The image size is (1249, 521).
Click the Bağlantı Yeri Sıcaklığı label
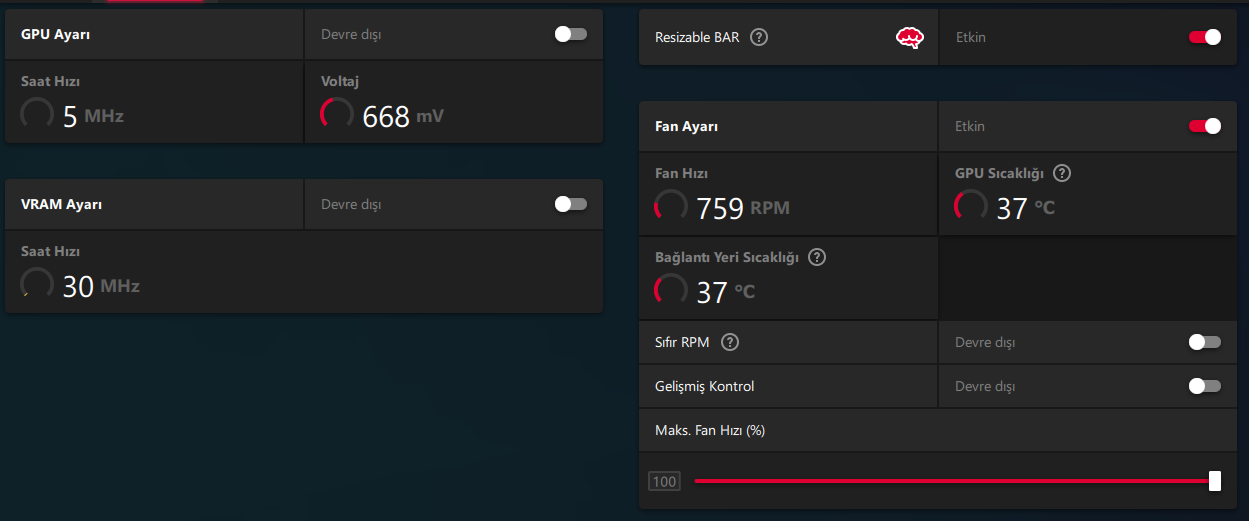pos(727,257)
